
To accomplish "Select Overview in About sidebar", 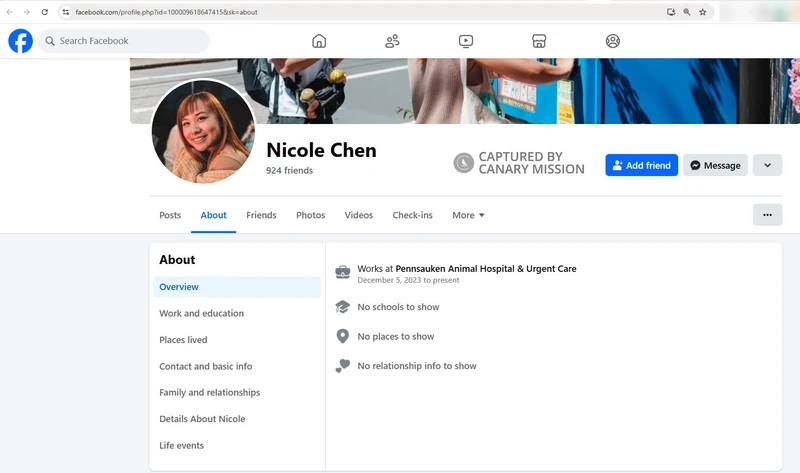I will click(x=237, y=287).
